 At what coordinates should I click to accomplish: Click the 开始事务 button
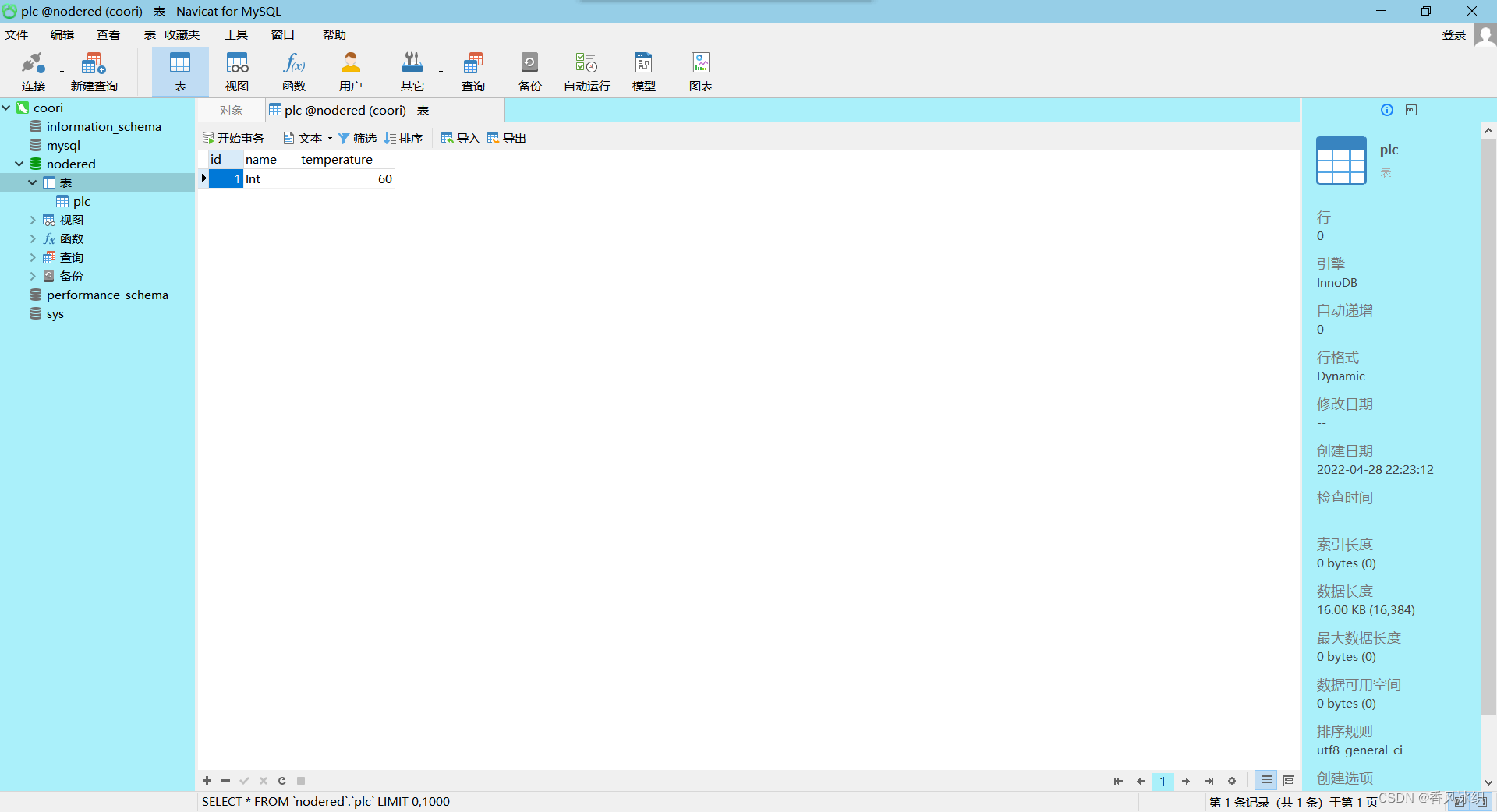pyautogui.click(x=233, y=138)
